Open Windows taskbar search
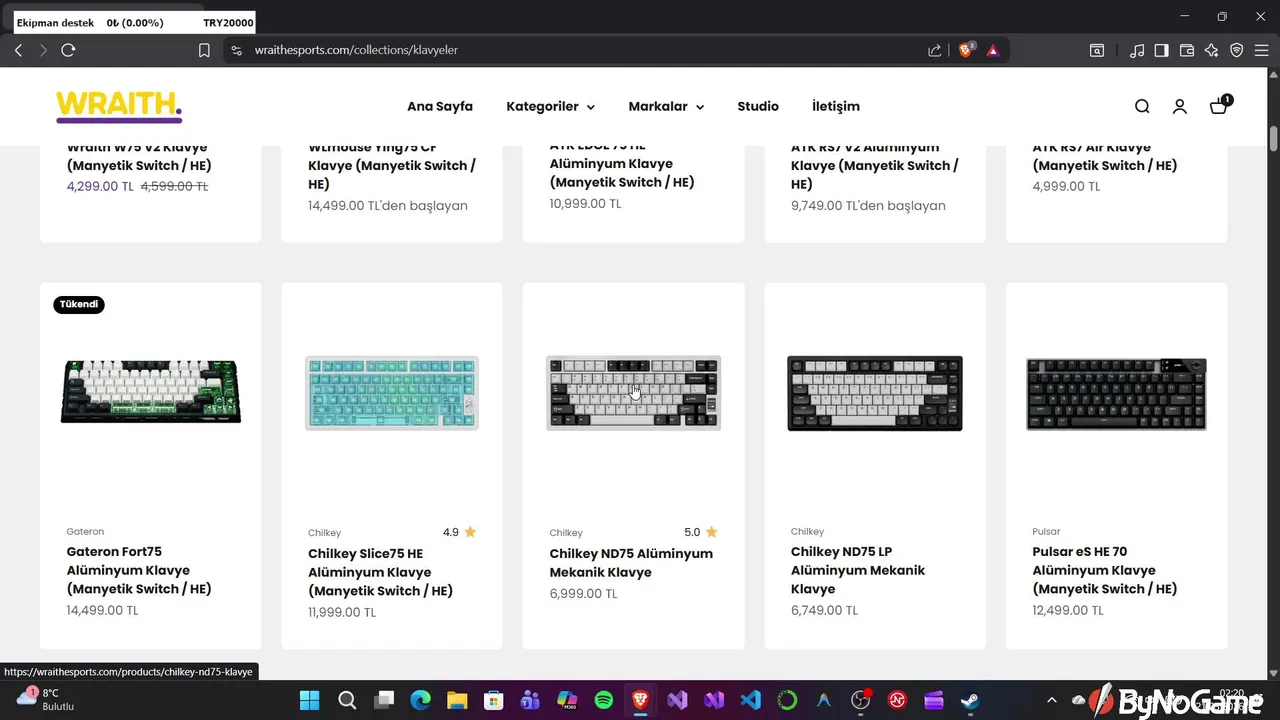 pyautogui.click(x=346, y=700)
